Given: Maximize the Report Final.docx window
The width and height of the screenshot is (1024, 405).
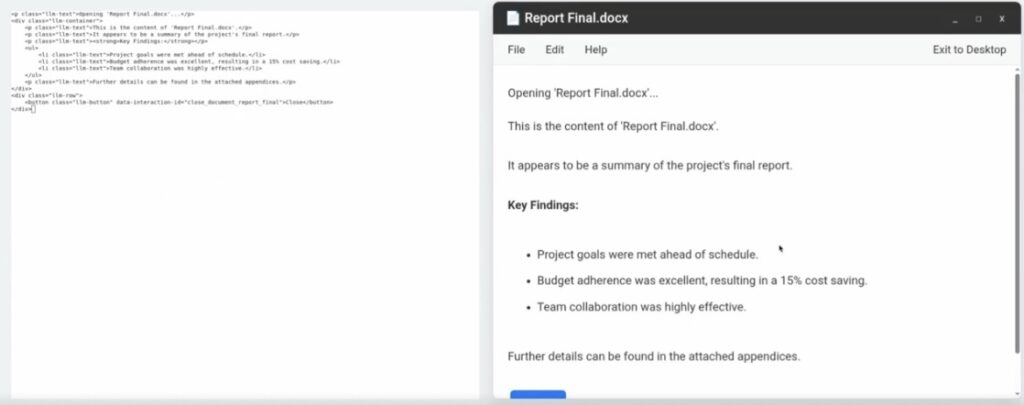Looking at the screenshot, I should pyautogui.click(x=978, y=19).
